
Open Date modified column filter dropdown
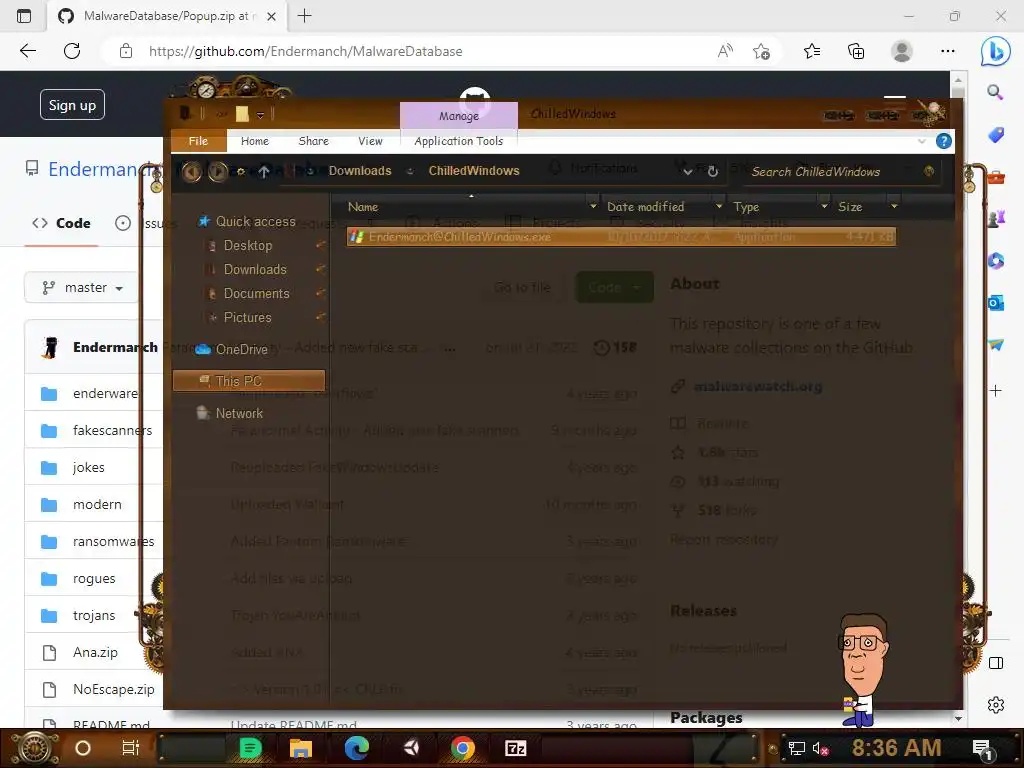(719, 206)
